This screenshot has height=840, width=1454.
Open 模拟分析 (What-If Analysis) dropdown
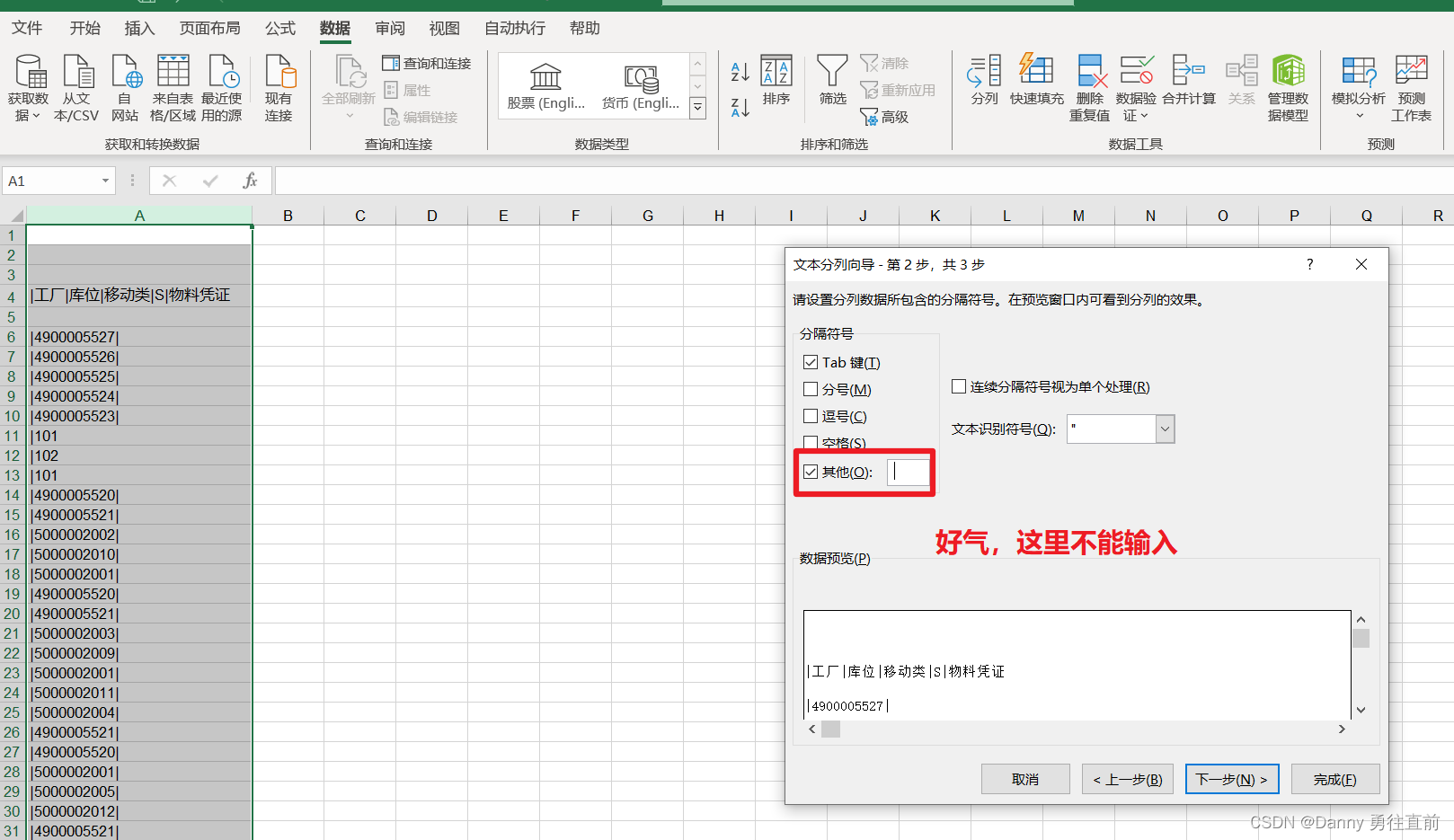[x=1358, y=88]
